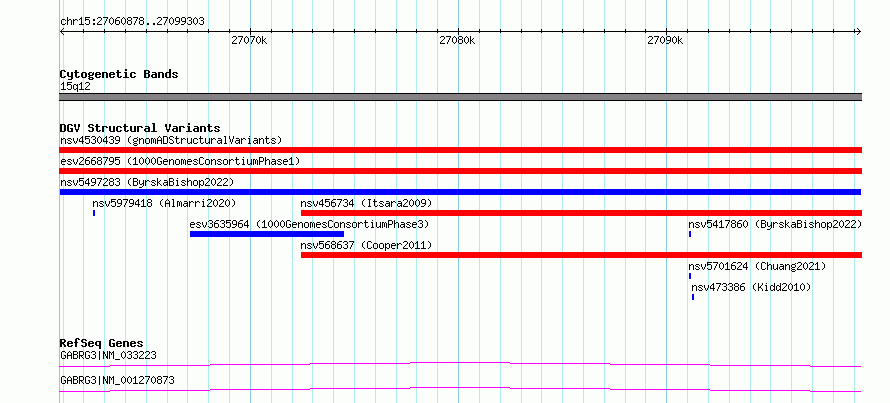890x403 pixels.
Task: Select the gray 15q12 cytogenetic band bar
Action: pyautogui.click(x=461, y=97)
